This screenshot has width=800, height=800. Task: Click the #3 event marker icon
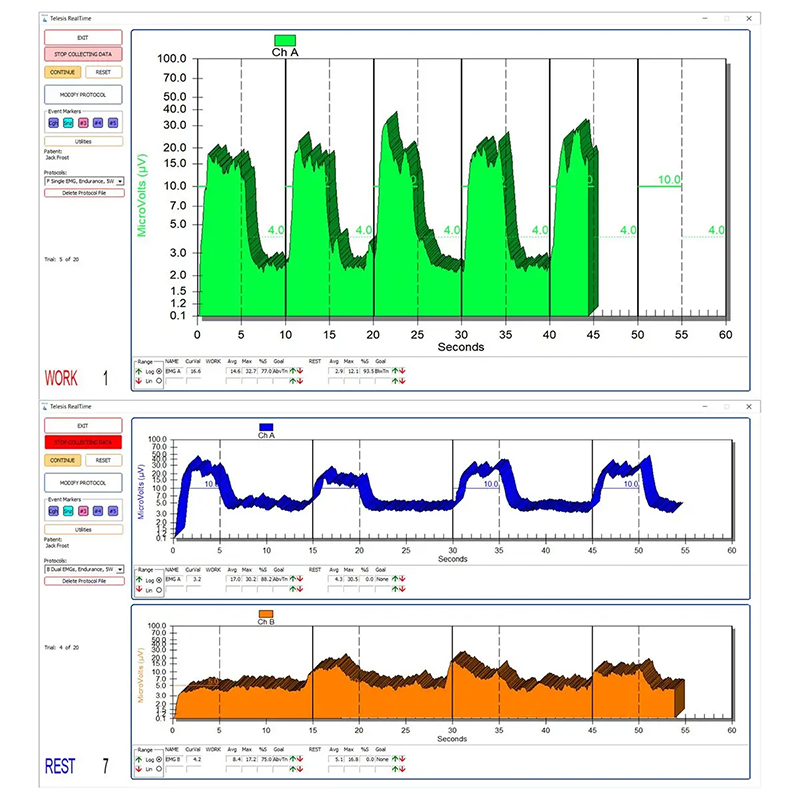pos(83,123)
